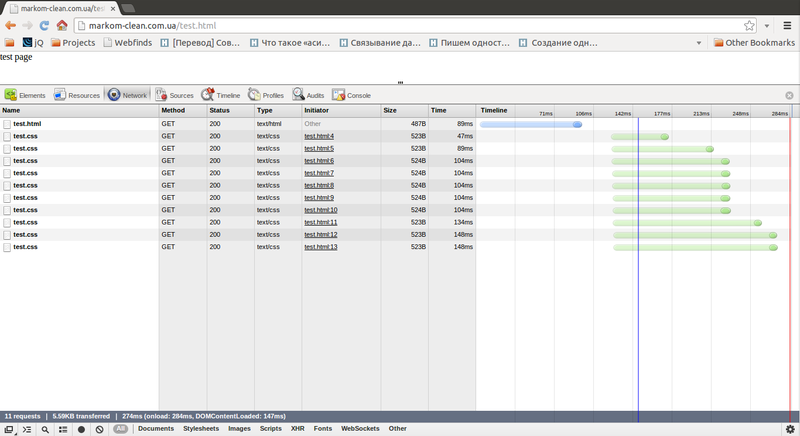Open the Timeline column header options
The width and height of the screenshot is (800, 436).
494,110
